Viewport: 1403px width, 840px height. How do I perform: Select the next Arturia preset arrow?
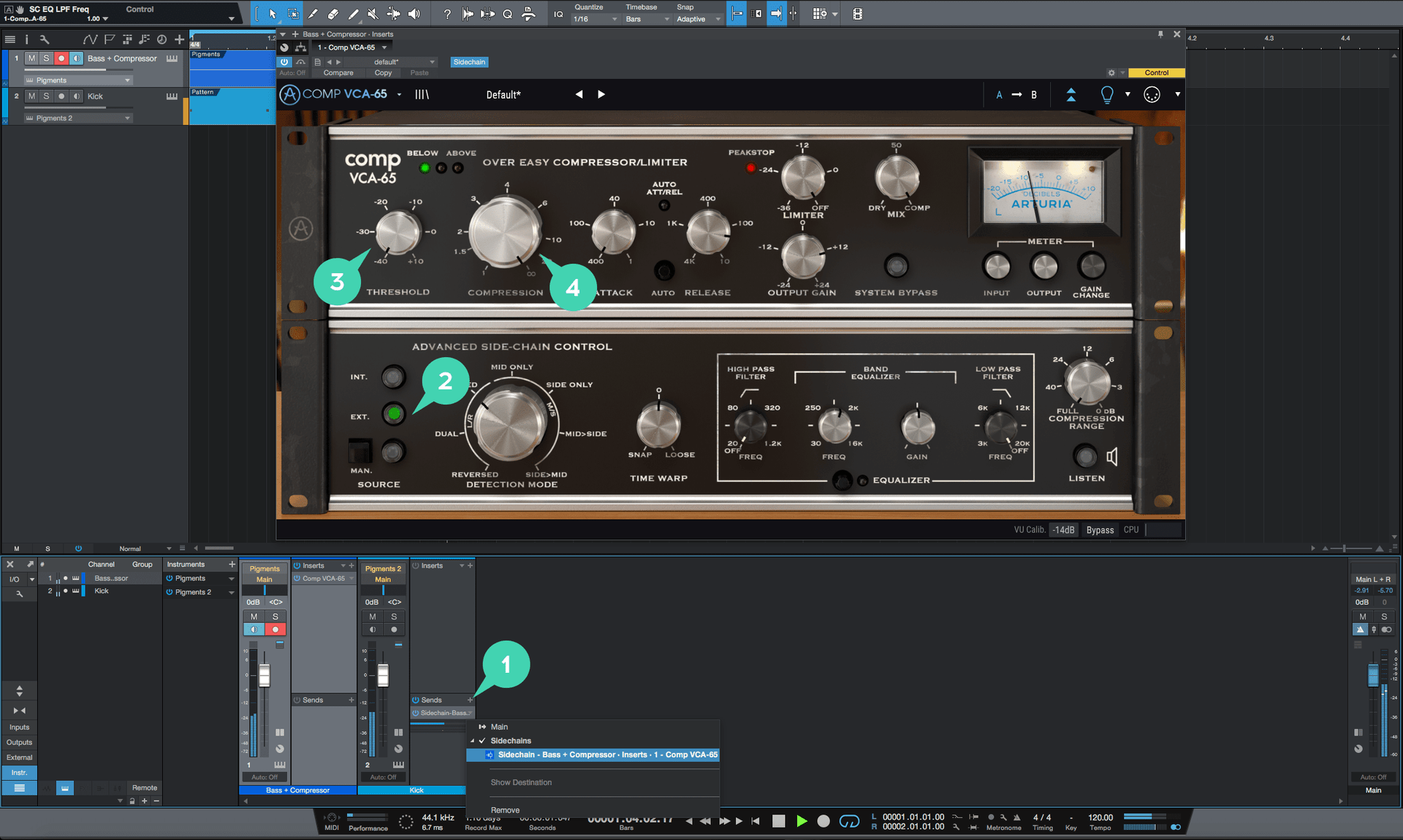tap(601, 94)
